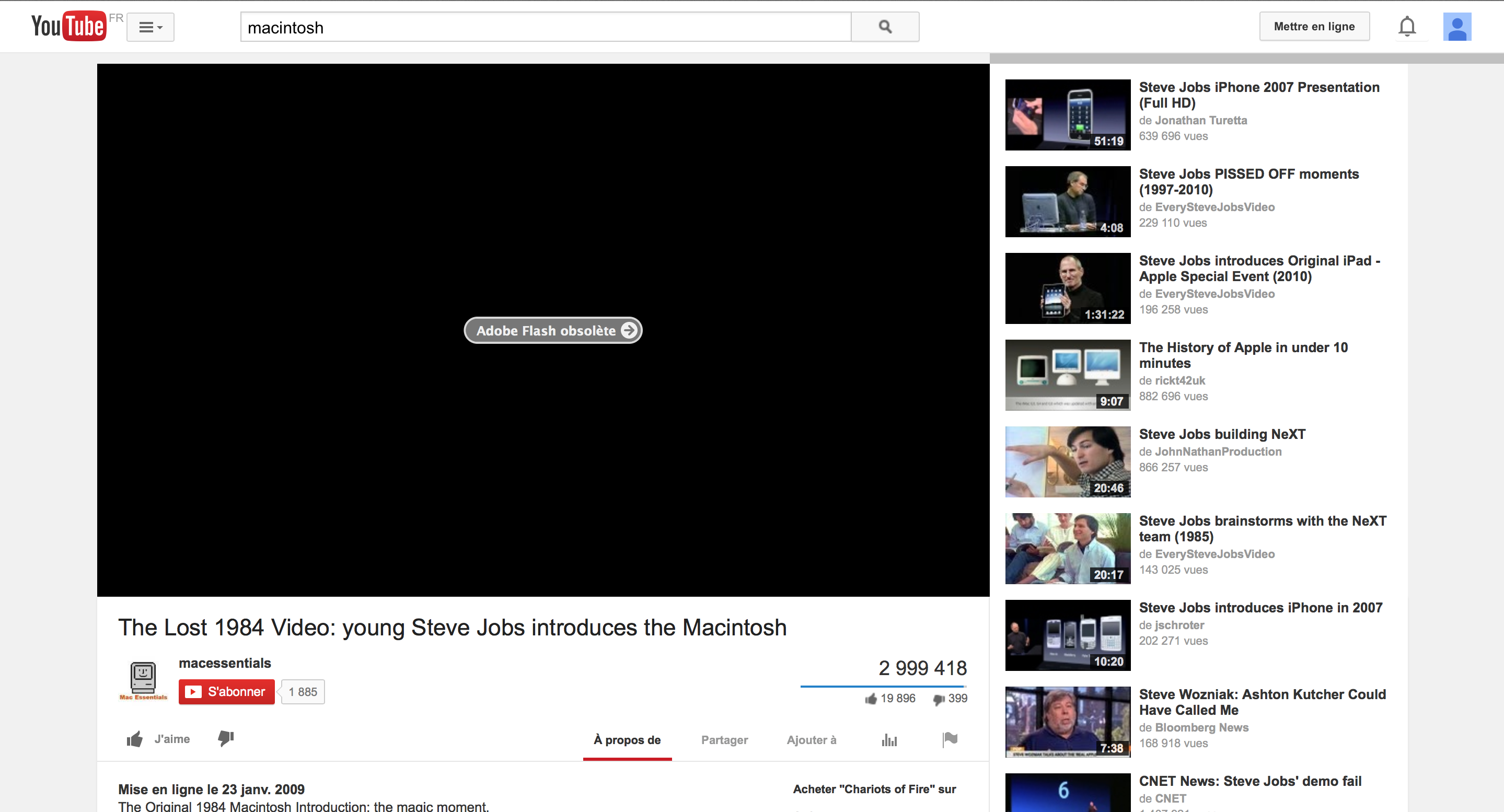
Task: Click the 399 dislikes count
Action: click(x=951, y=698)
